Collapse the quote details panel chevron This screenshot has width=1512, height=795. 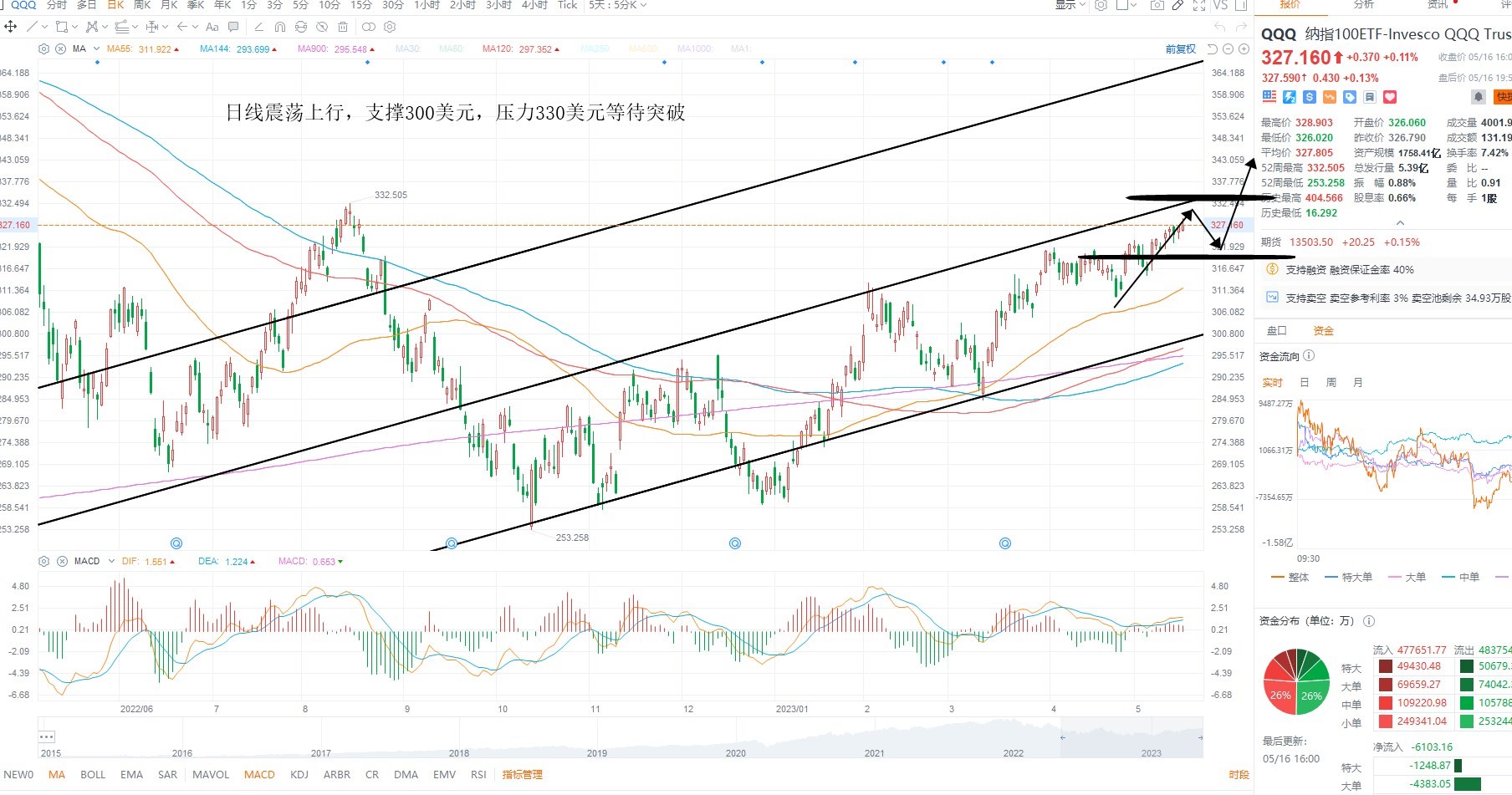coord(1400,223)
